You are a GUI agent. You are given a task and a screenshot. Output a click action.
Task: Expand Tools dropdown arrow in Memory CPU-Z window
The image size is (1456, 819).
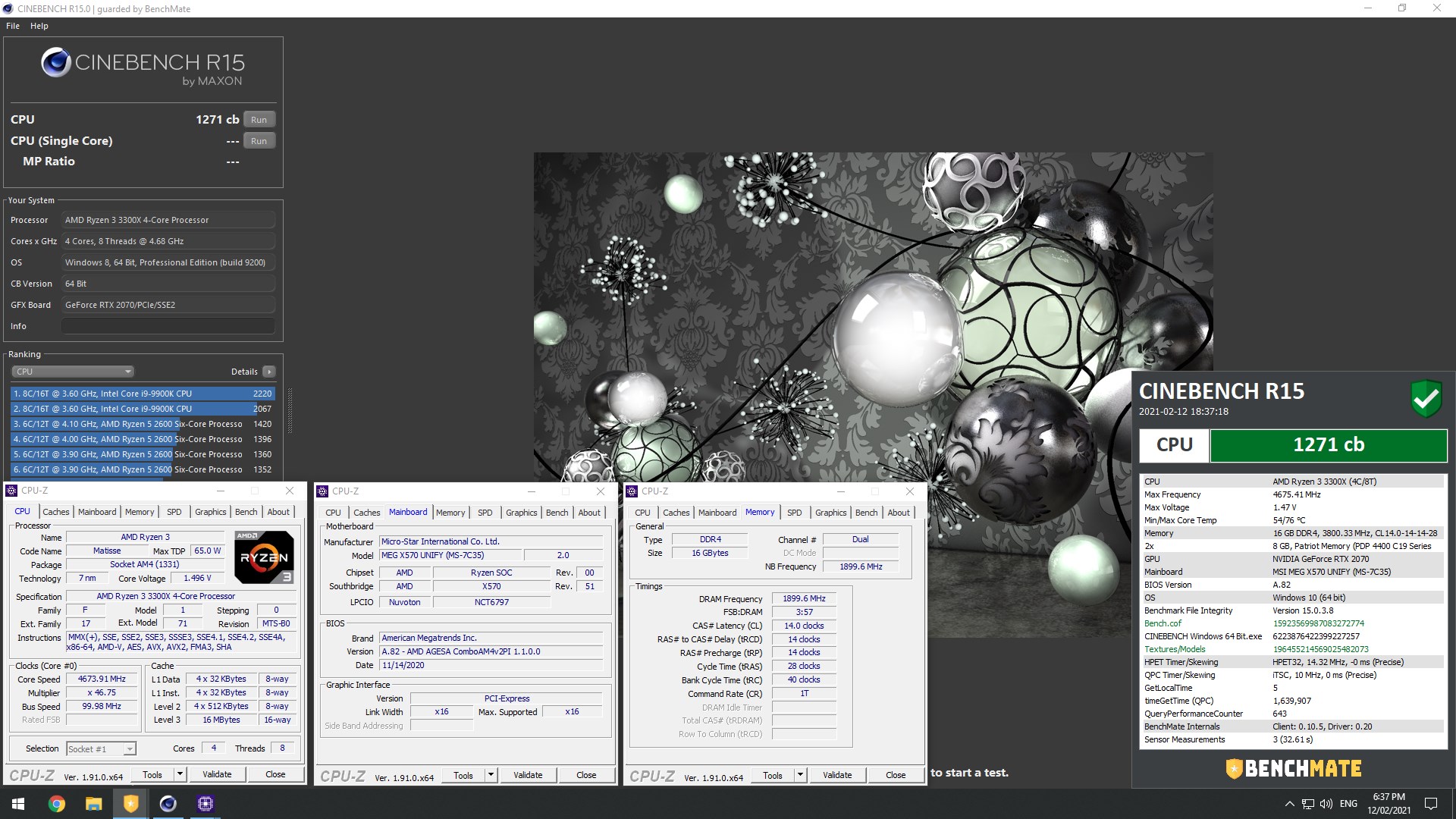point(800,776)
